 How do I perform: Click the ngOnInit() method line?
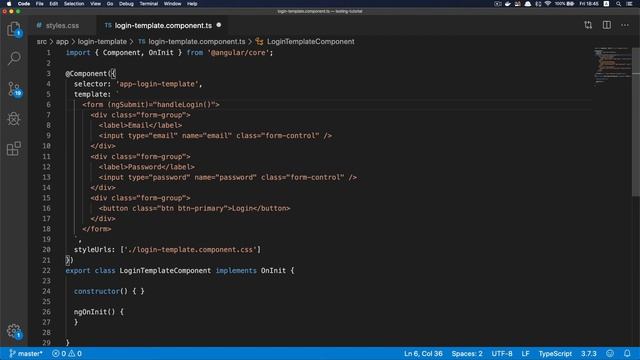(99, 312)
